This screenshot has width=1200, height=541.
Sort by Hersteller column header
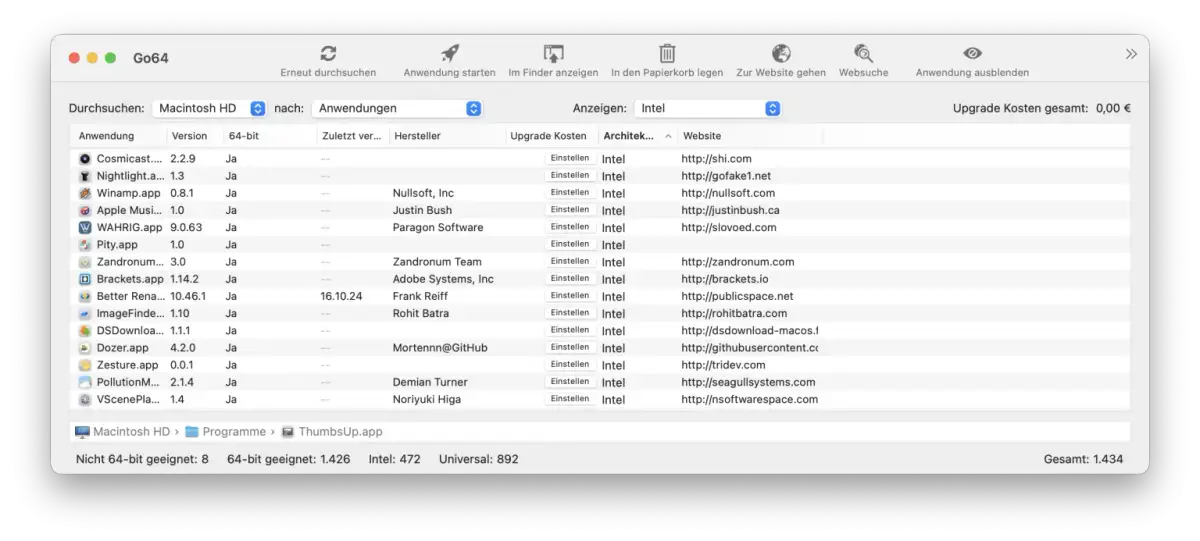417,136
